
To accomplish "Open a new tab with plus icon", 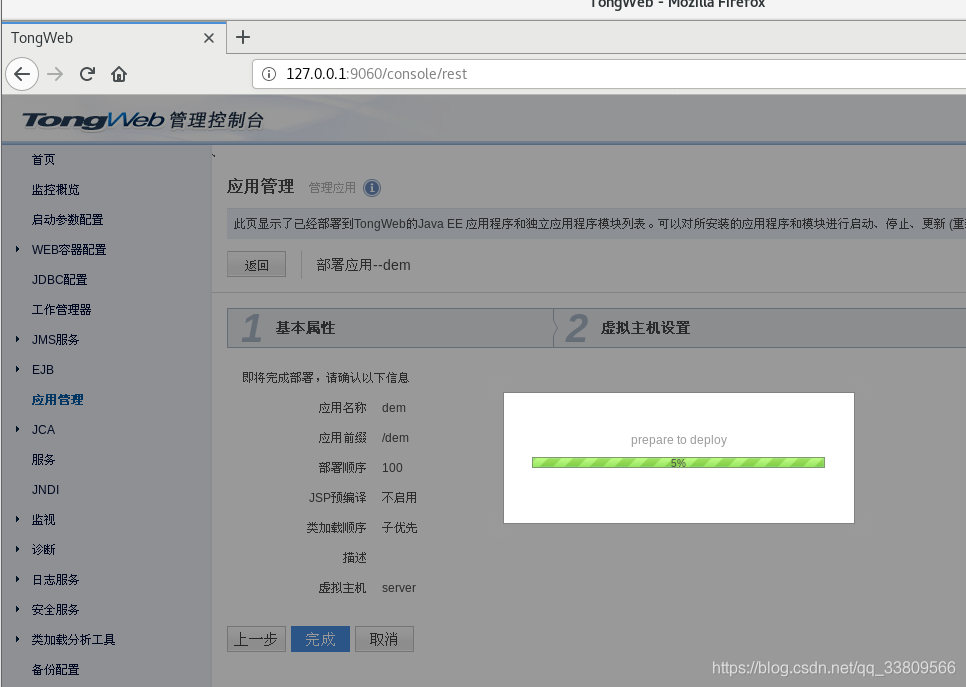I will click(243, 37).
